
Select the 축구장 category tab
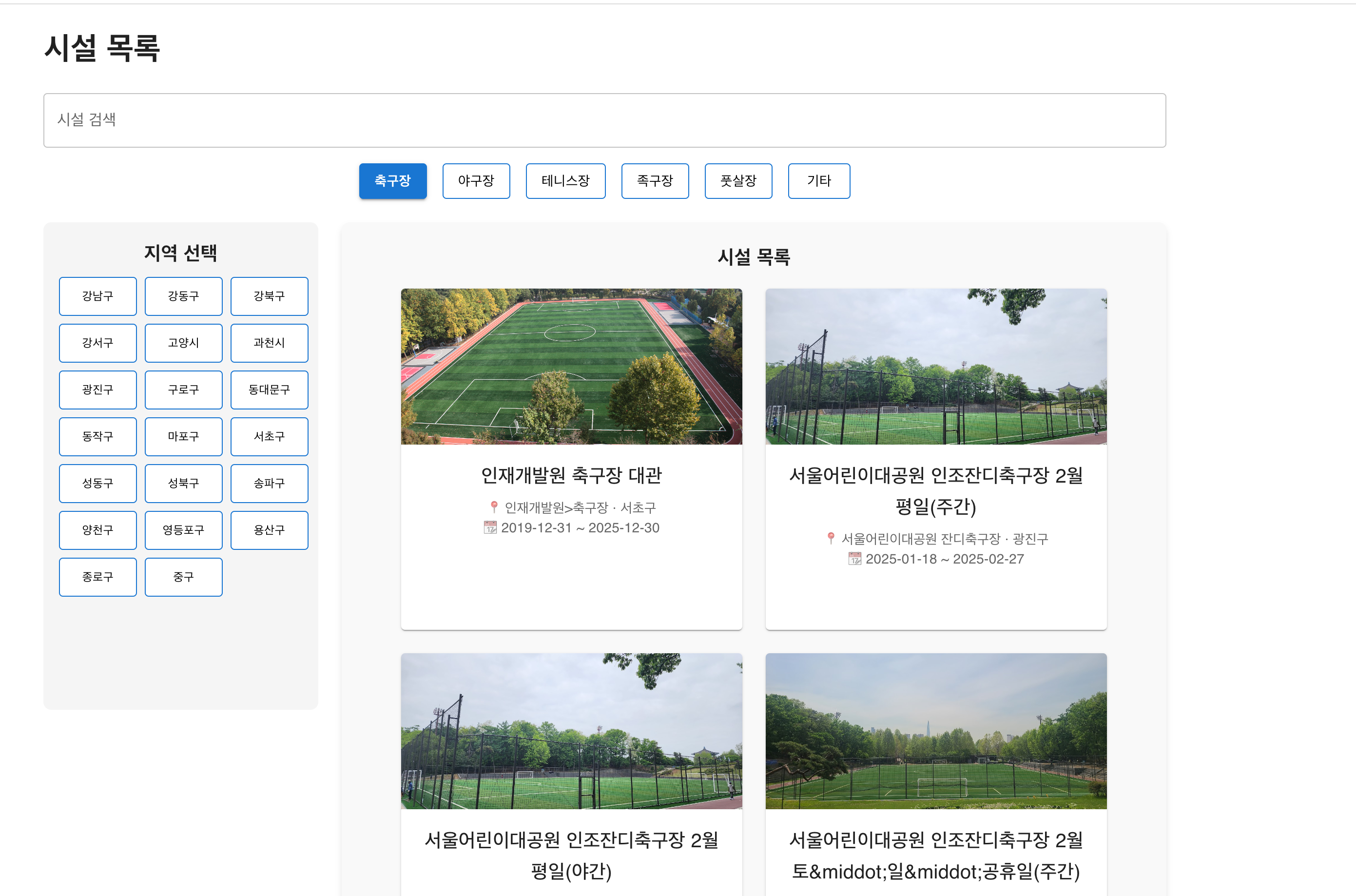point(393,181)
